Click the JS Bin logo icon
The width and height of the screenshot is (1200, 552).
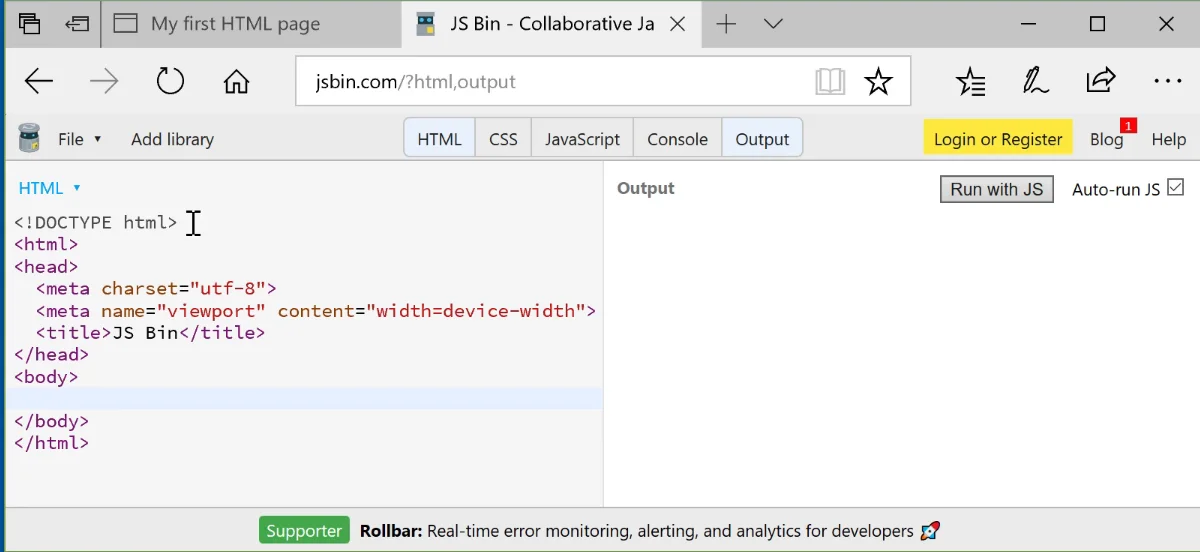click(x=30, y=138)
